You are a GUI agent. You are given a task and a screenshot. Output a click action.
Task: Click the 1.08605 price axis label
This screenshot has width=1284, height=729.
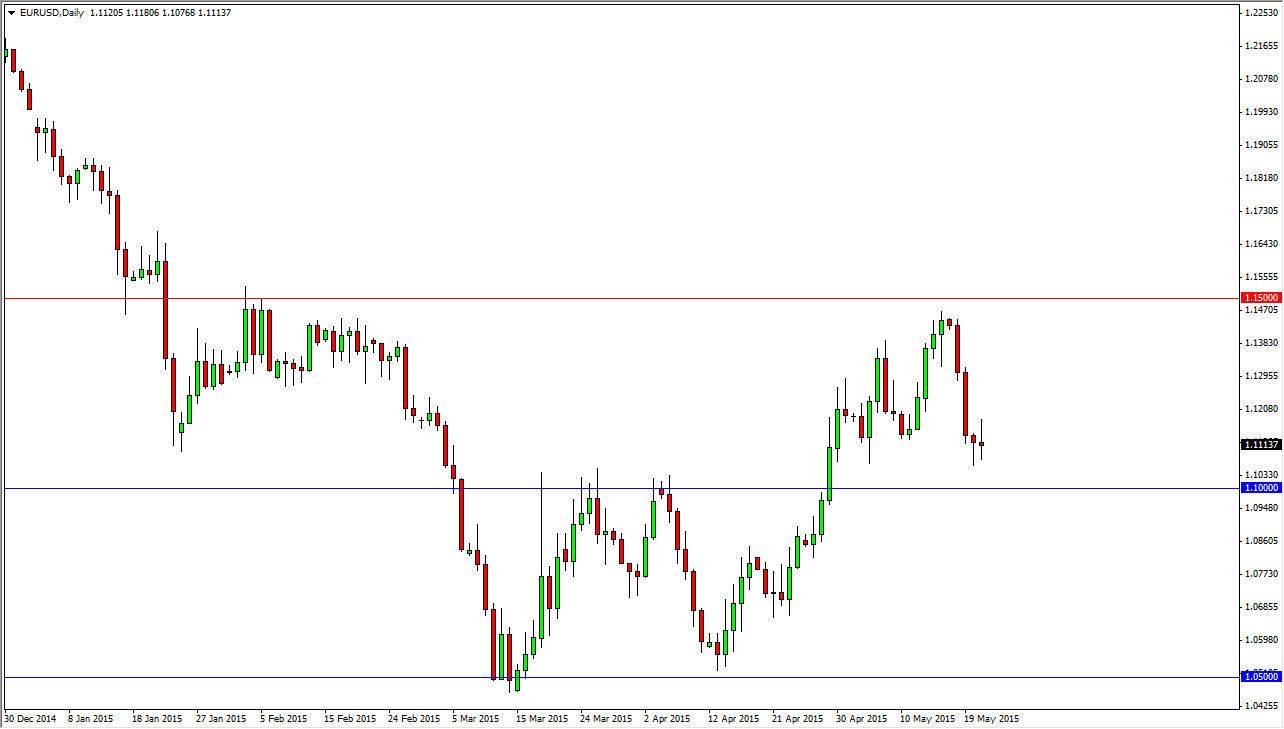(x=1262, y=541)
